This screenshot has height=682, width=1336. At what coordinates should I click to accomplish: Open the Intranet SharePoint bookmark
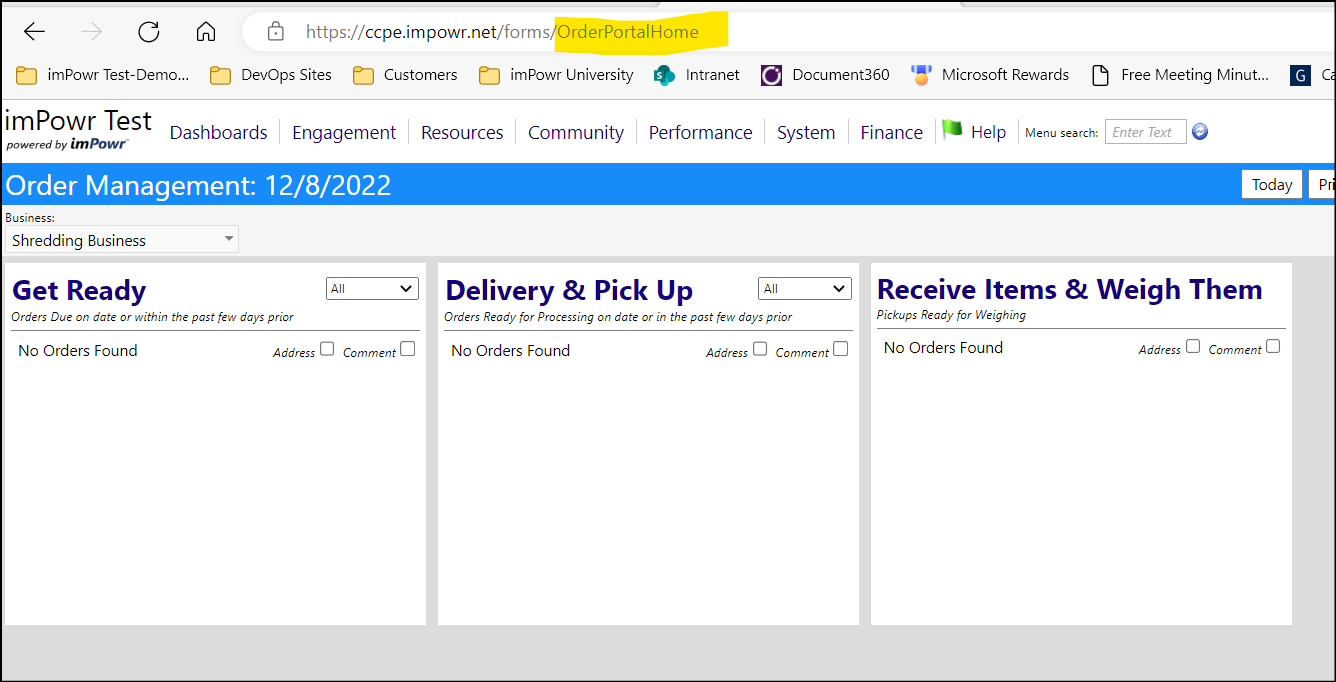[x=697, y=75]
